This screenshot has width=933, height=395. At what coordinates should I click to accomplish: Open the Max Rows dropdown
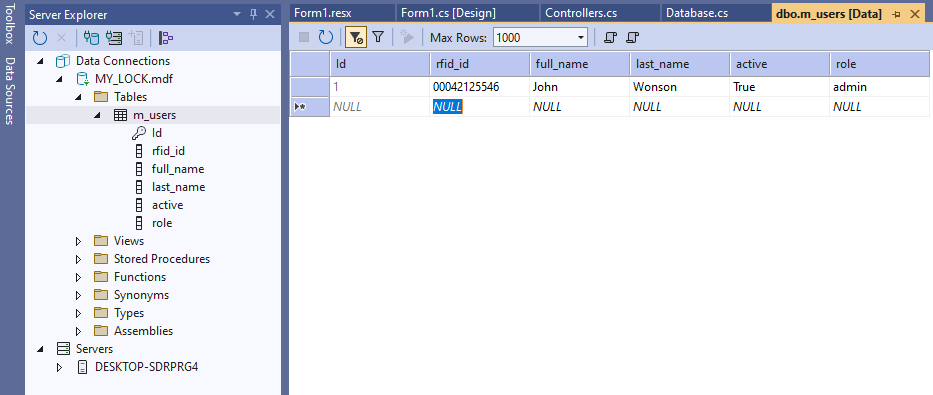coord(581,37)
